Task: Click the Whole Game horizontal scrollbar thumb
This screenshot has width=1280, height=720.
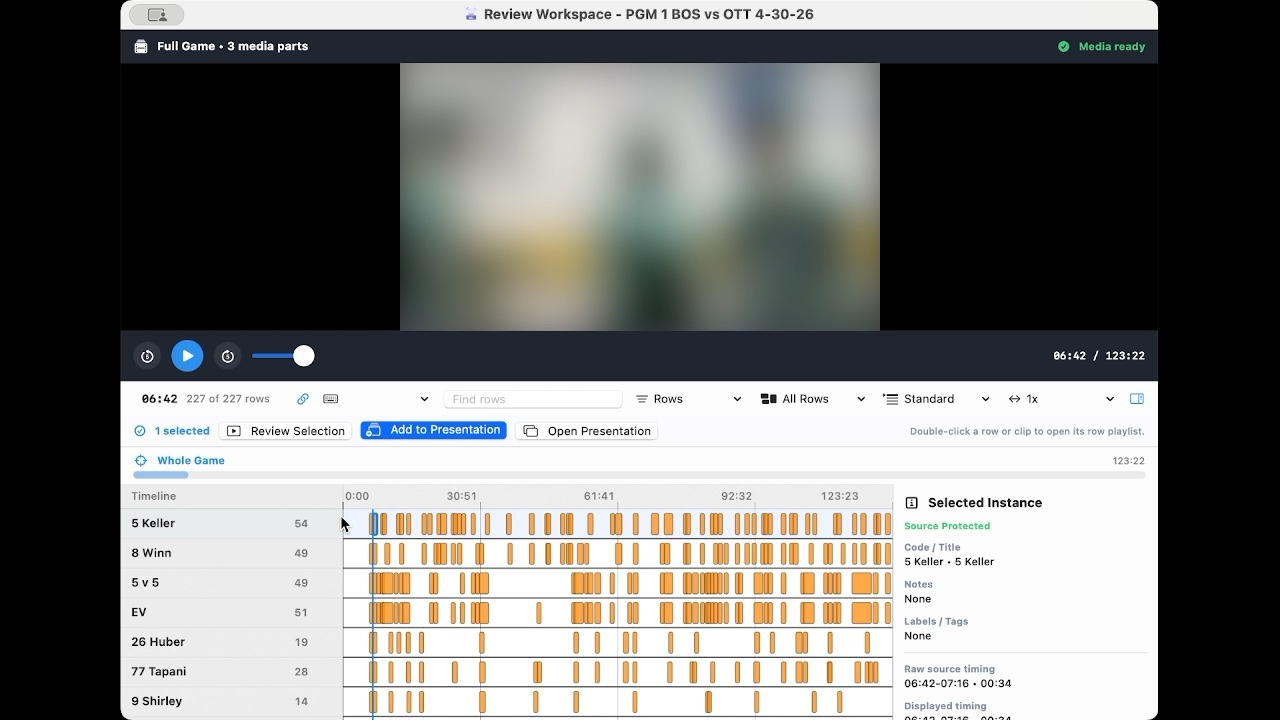Action: click(161, 475)
